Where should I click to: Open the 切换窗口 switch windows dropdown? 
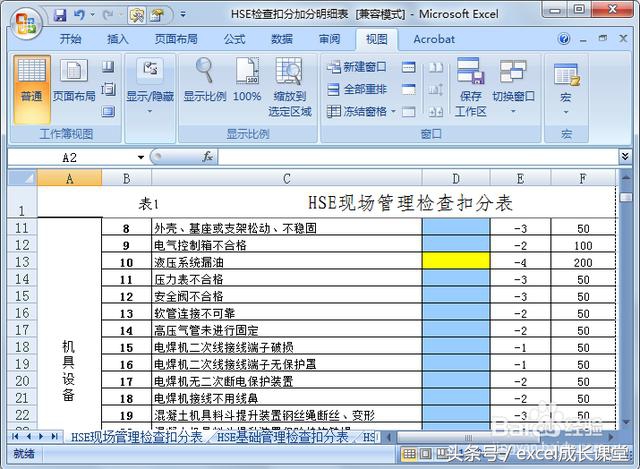513,86
